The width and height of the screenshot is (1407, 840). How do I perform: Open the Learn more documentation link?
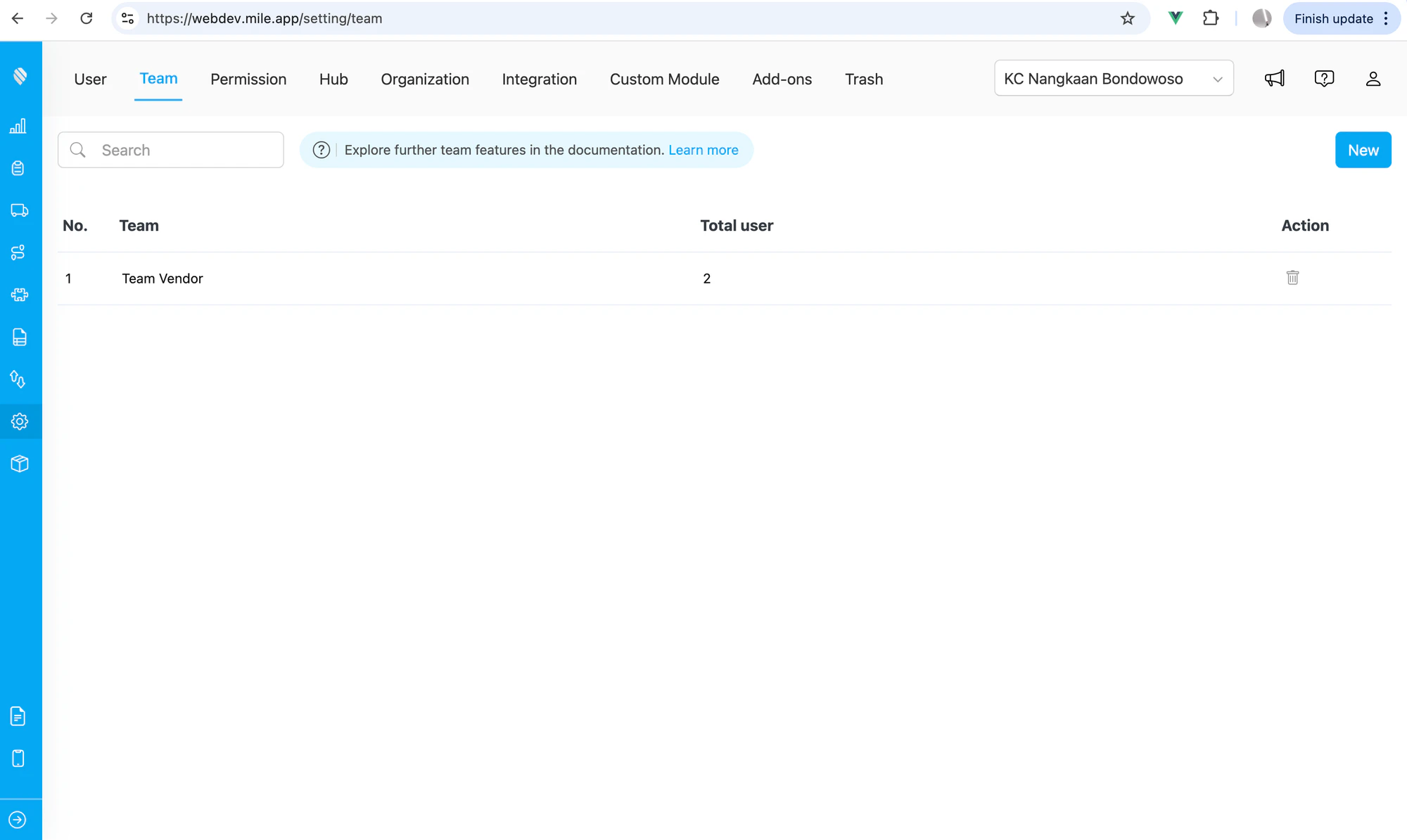[x=703, y=150]
